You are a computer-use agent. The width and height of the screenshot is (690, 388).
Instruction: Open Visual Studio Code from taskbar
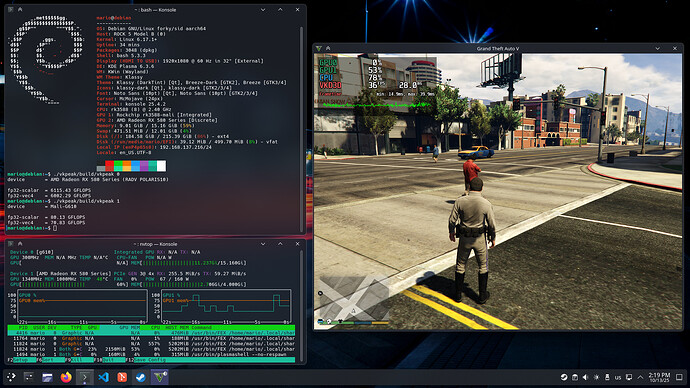tap(103, 377)
